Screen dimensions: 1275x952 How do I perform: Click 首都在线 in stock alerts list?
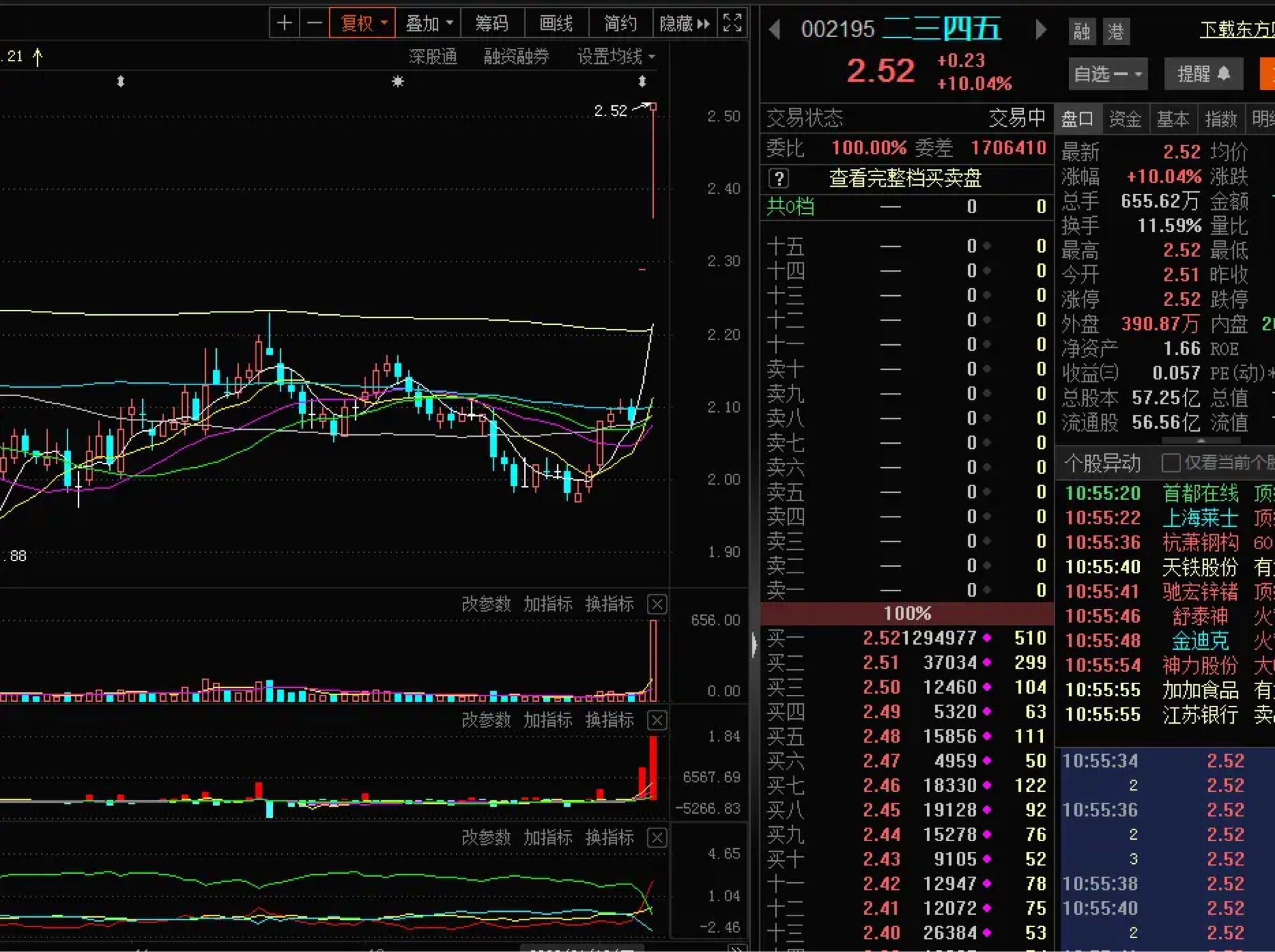tap(1200, 494)
